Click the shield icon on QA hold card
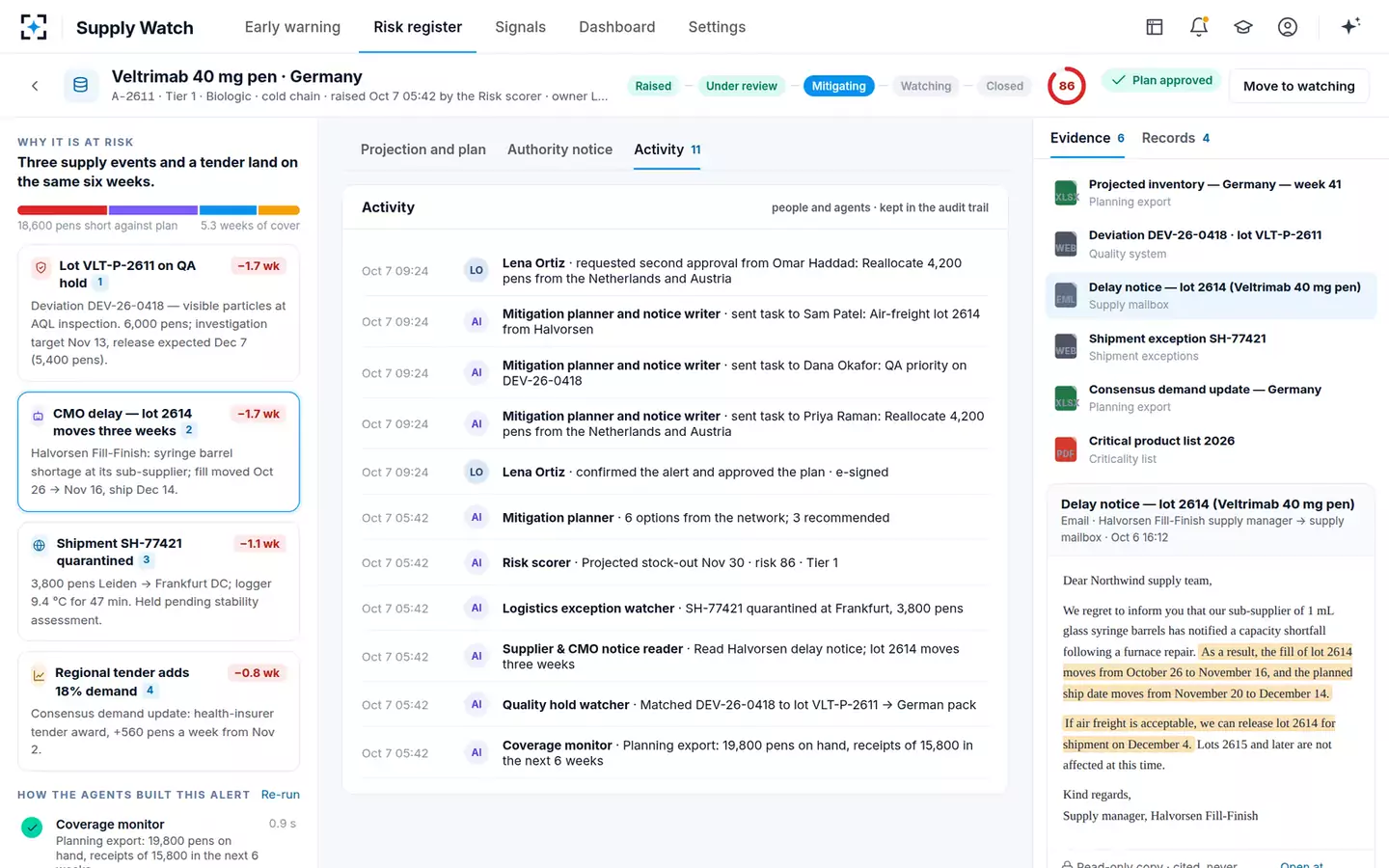1389x868 pixels. click(41, 267)
